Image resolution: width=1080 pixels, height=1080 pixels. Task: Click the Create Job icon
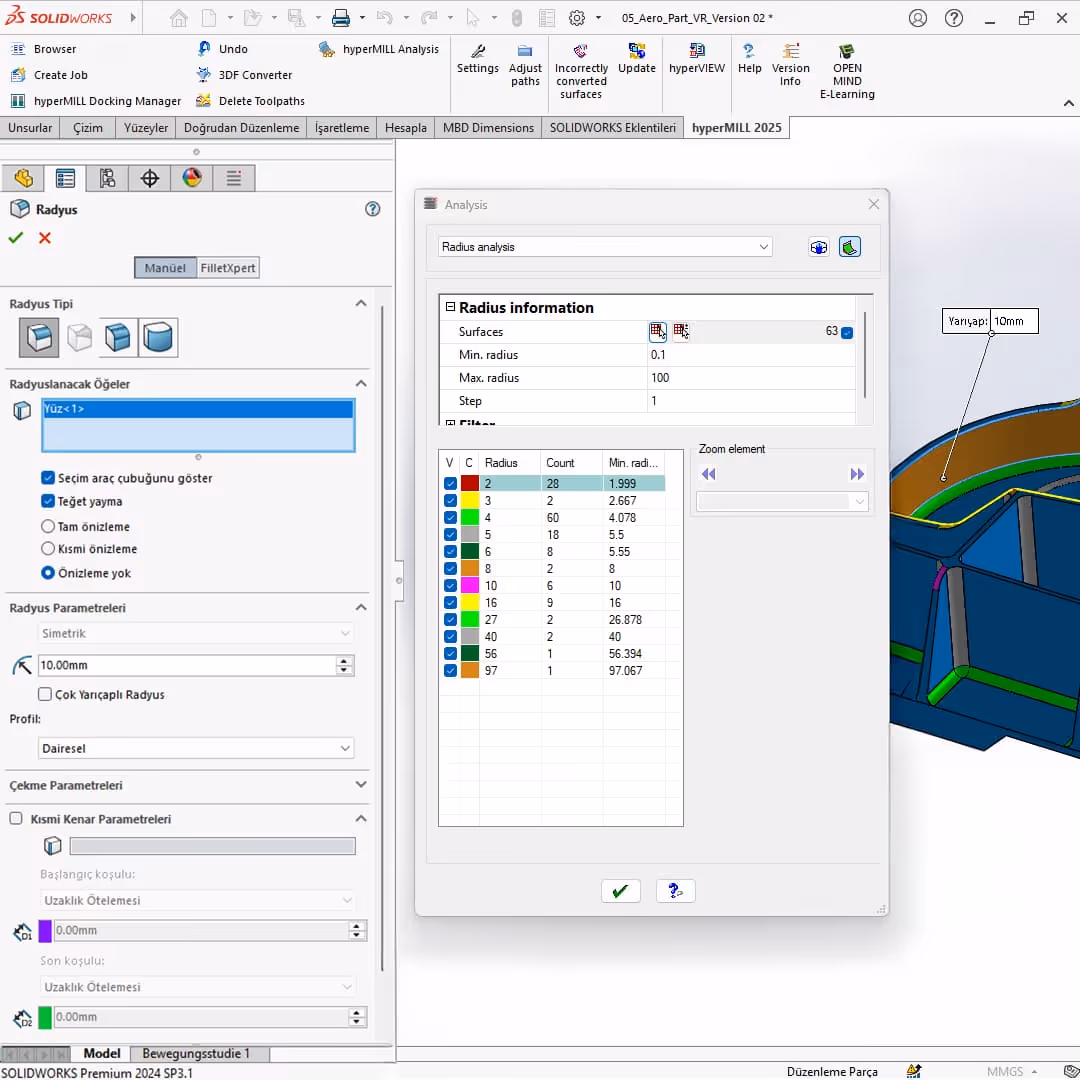(x=18, y=74)
